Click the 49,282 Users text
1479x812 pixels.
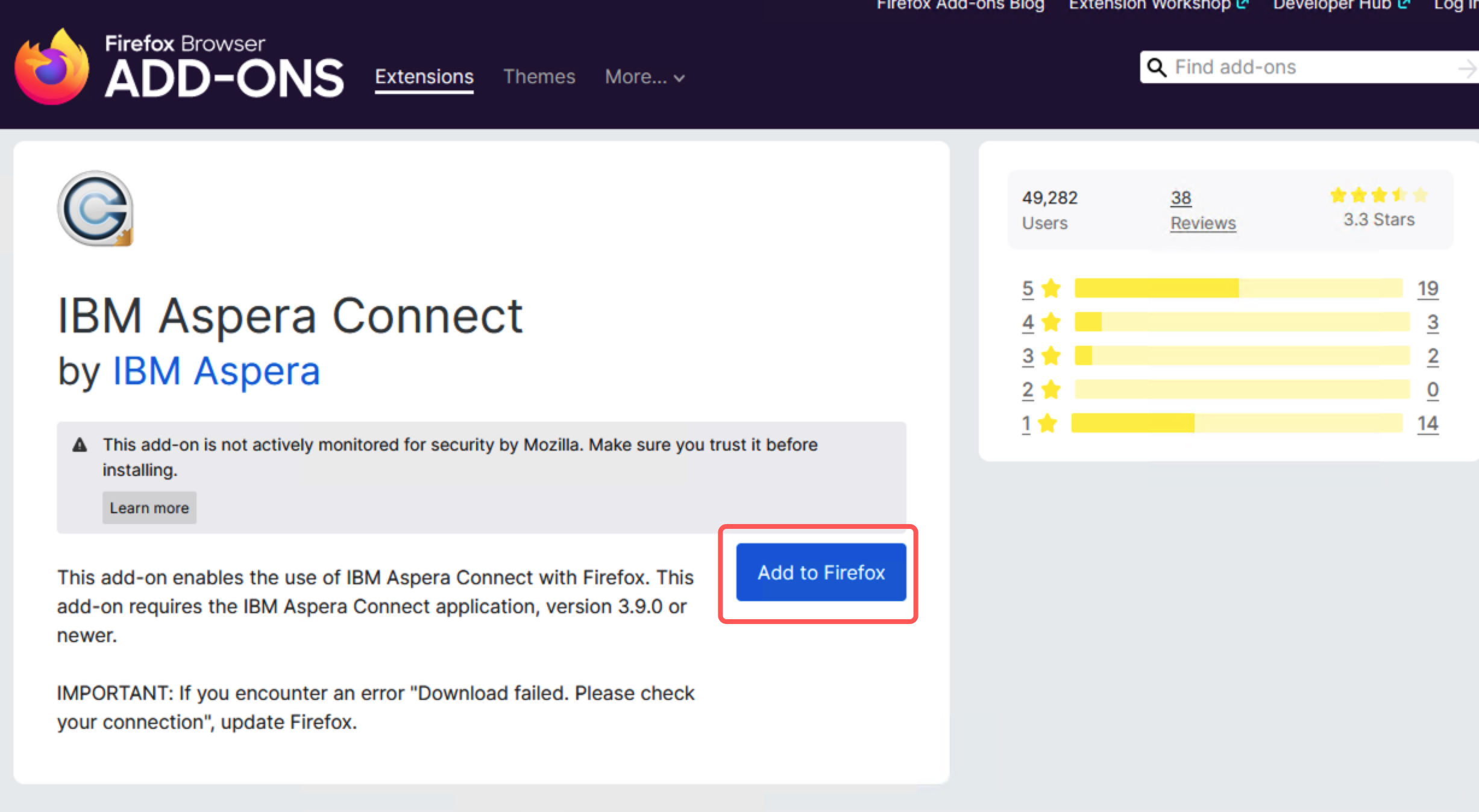(1049, 210)
